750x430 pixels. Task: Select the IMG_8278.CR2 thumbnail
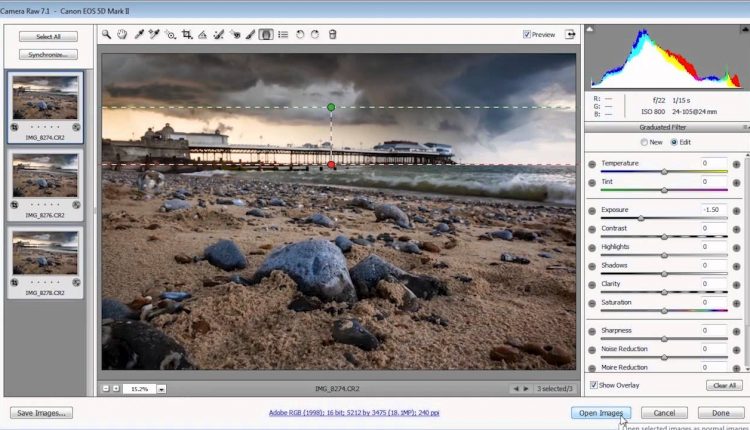coord(45,253)
